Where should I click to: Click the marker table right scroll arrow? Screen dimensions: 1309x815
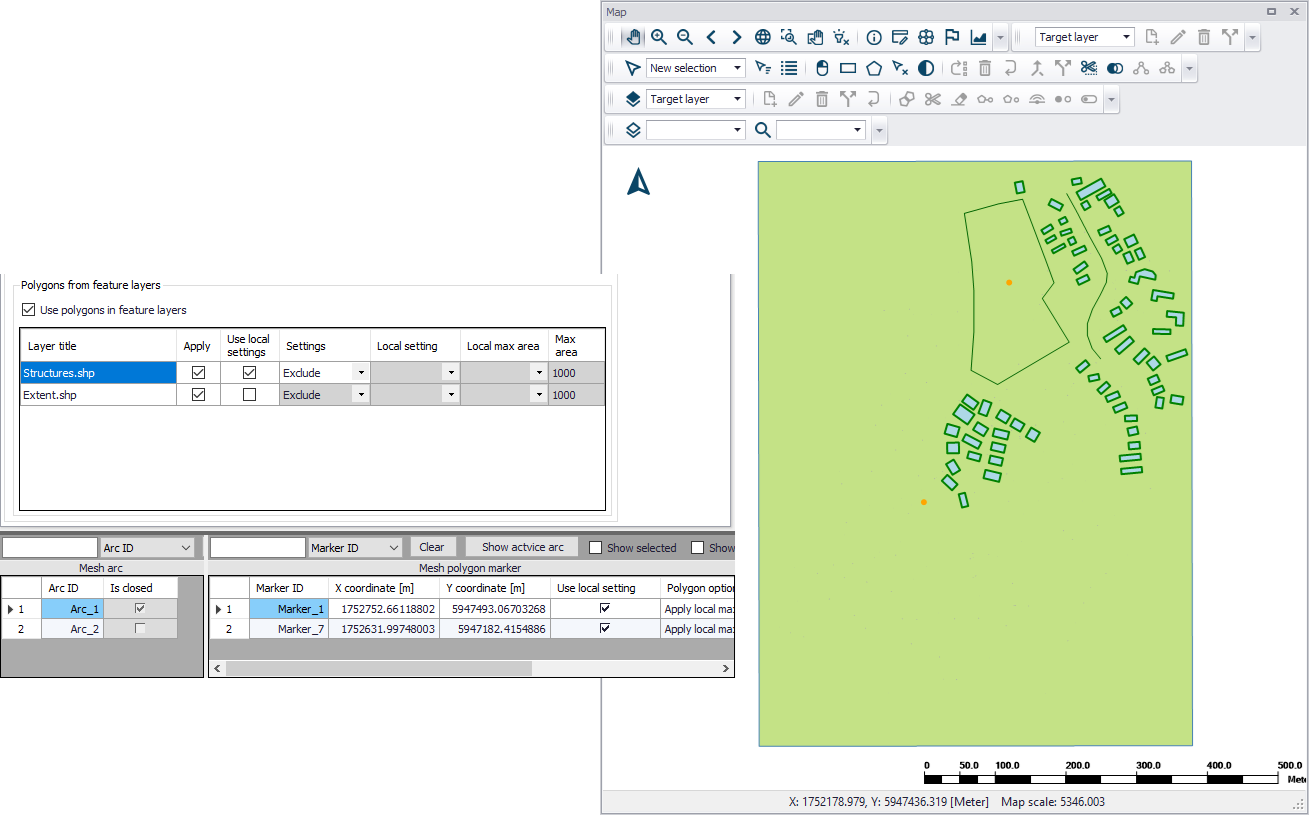pyautogui.click(x=726, y=668)
